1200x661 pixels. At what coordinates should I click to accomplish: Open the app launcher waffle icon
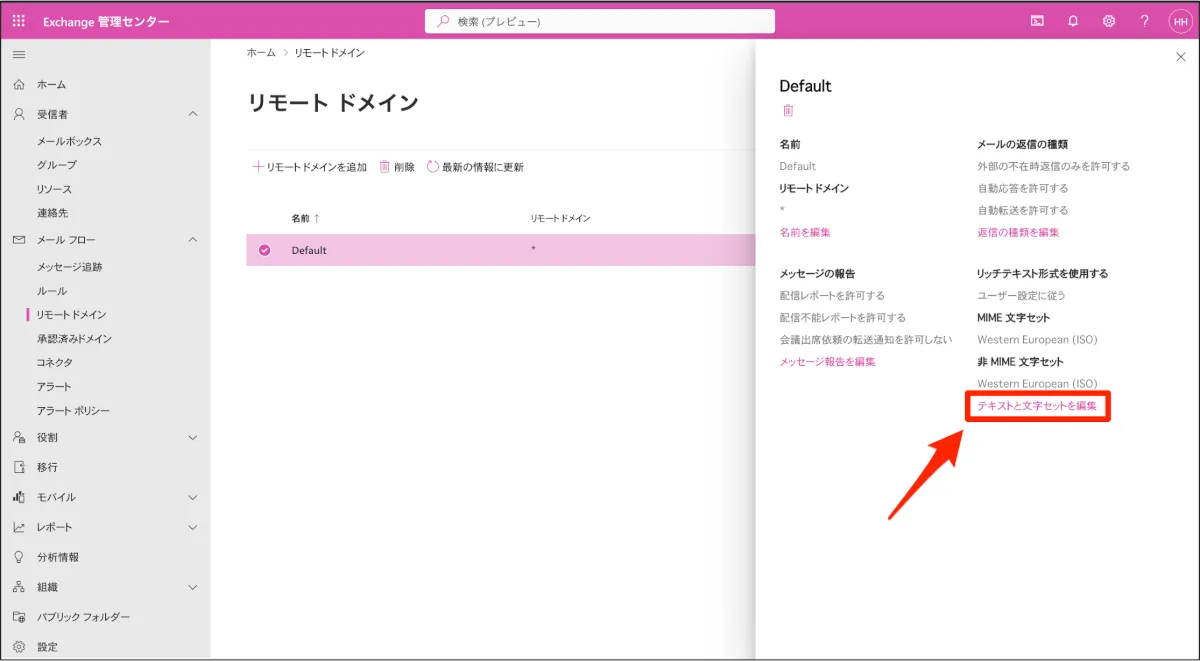19,21
